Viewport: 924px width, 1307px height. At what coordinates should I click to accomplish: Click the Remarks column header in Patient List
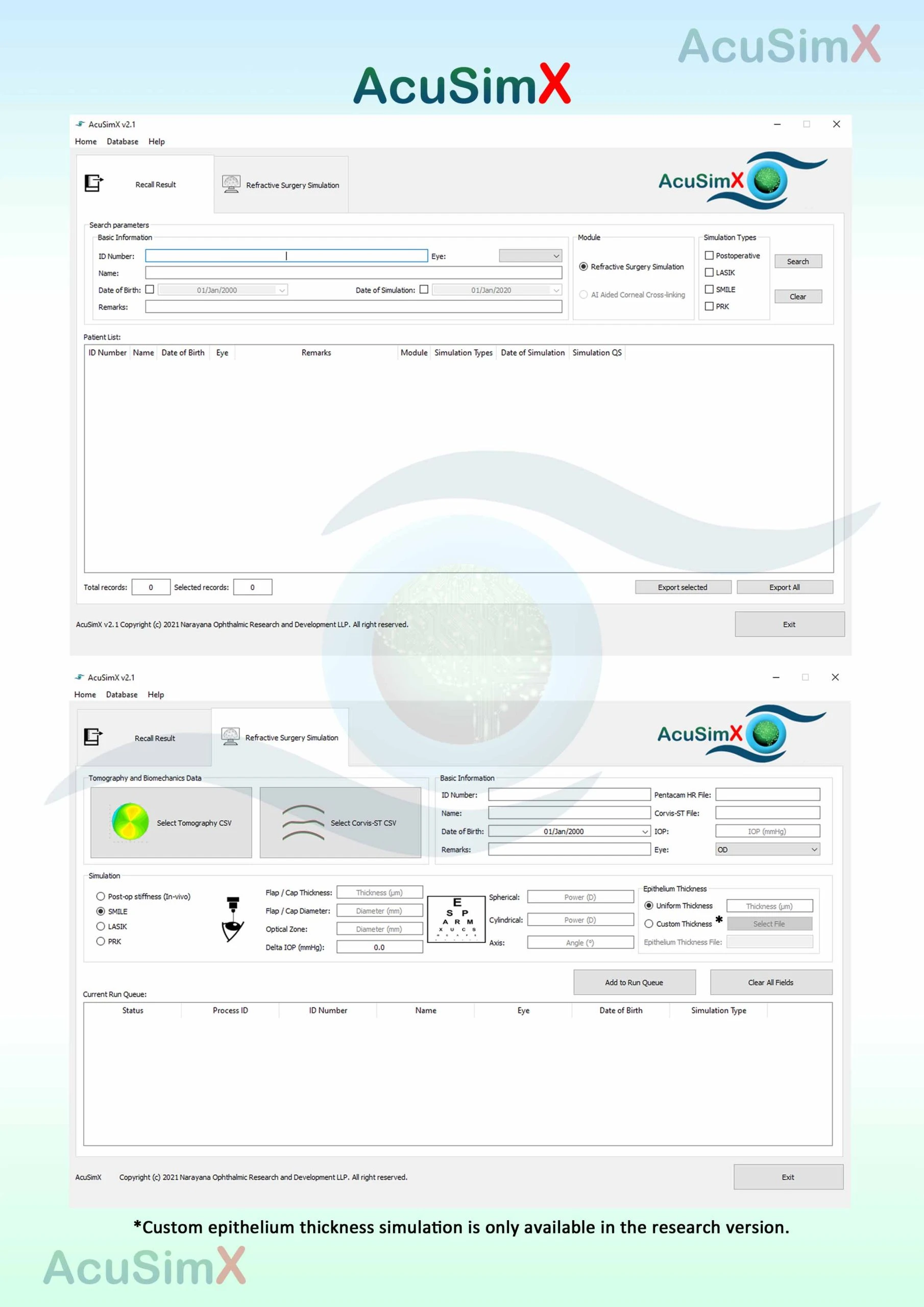click(x=316, y=353)
